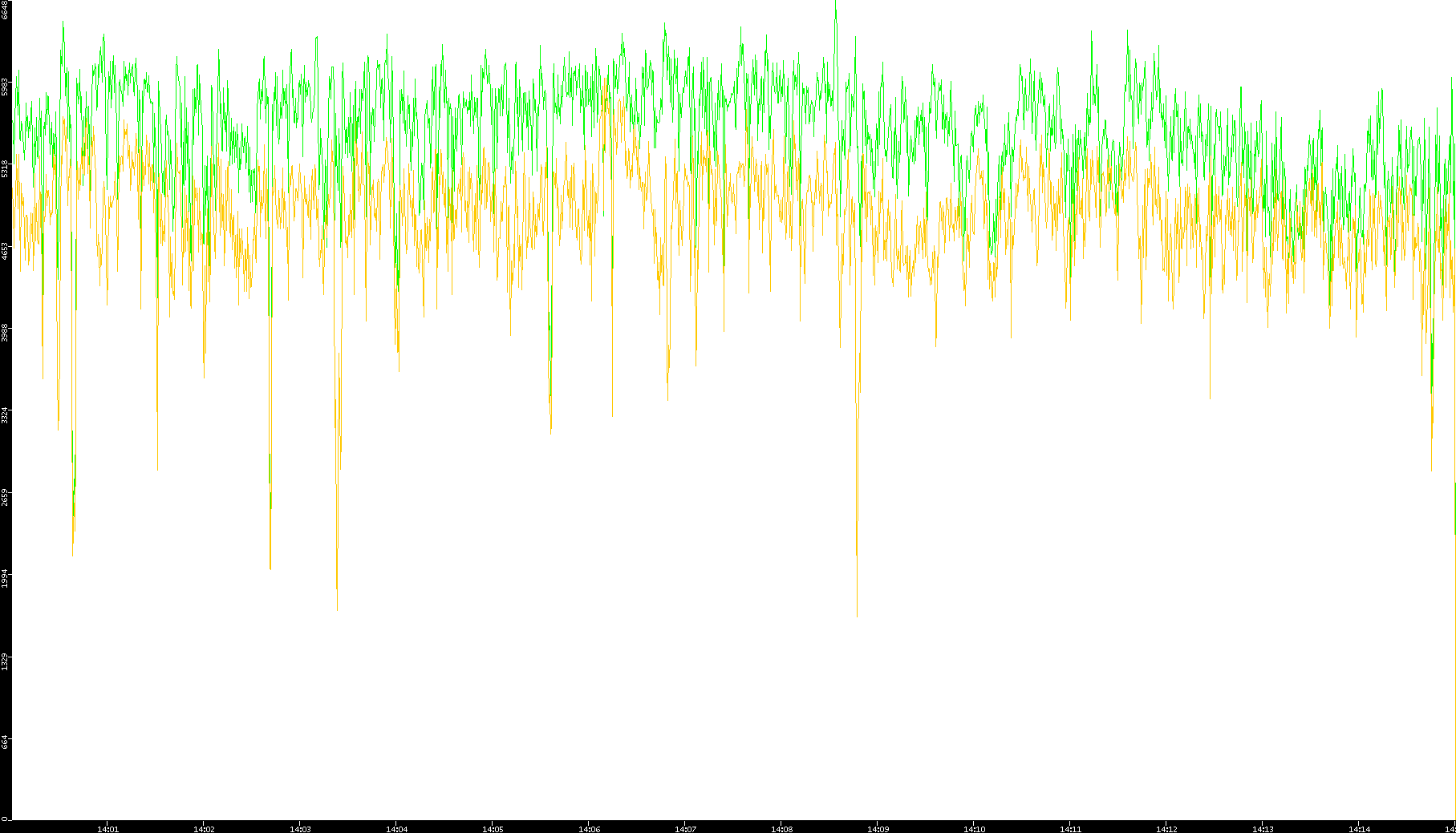Click the 14:04 time axis label
Screen dimensions: 1456x833
click(396, 829)
